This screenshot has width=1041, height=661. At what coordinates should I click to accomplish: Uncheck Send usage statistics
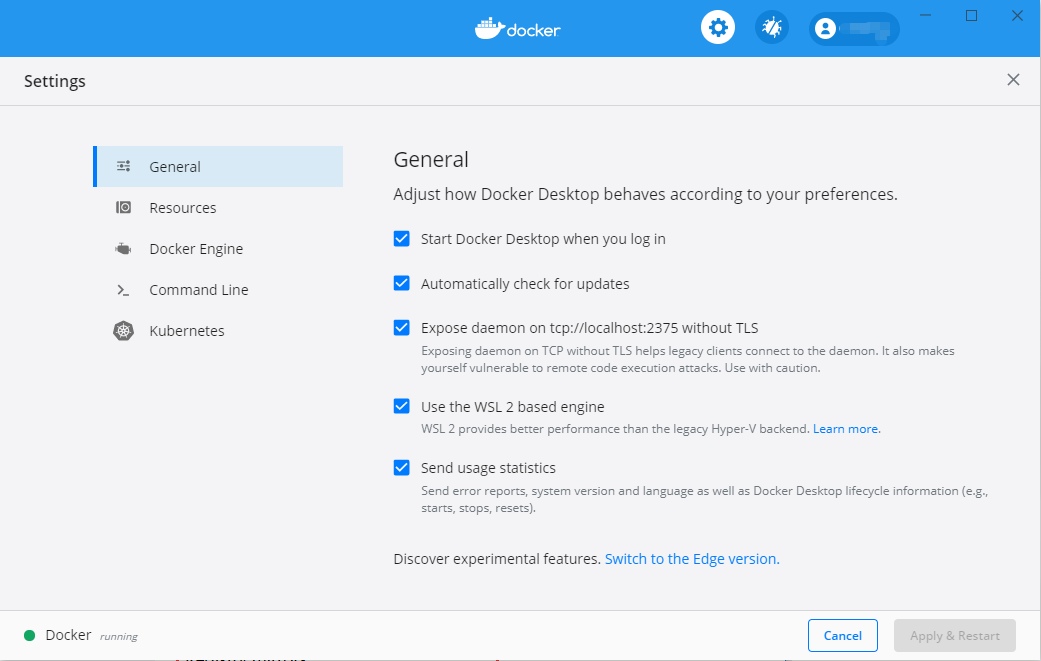tap(402, 468)
